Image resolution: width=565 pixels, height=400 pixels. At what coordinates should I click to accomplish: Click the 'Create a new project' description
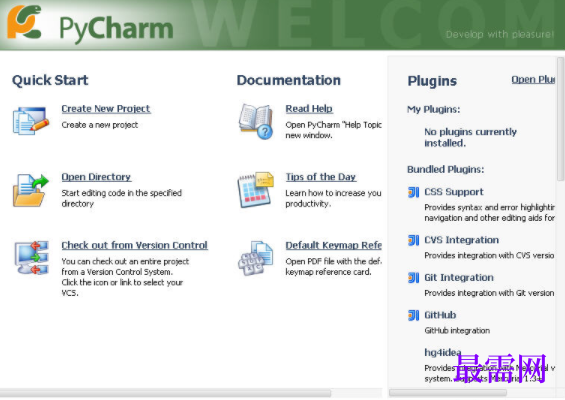100,125
